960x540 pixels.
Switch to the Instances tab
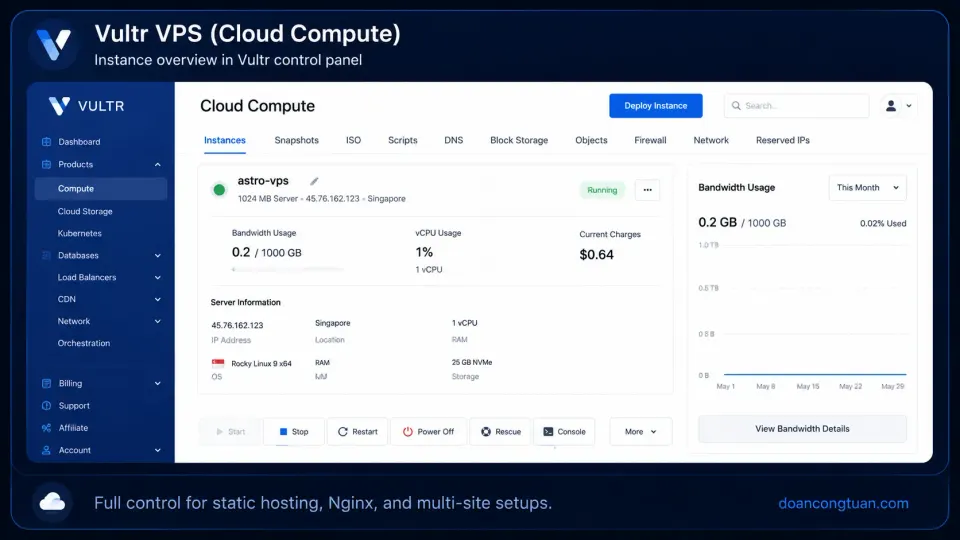225,140
